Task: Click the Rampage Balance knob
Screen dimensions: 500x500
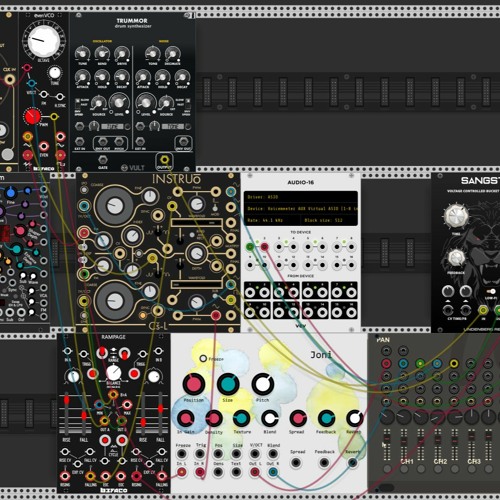Action: pos(113,373)
